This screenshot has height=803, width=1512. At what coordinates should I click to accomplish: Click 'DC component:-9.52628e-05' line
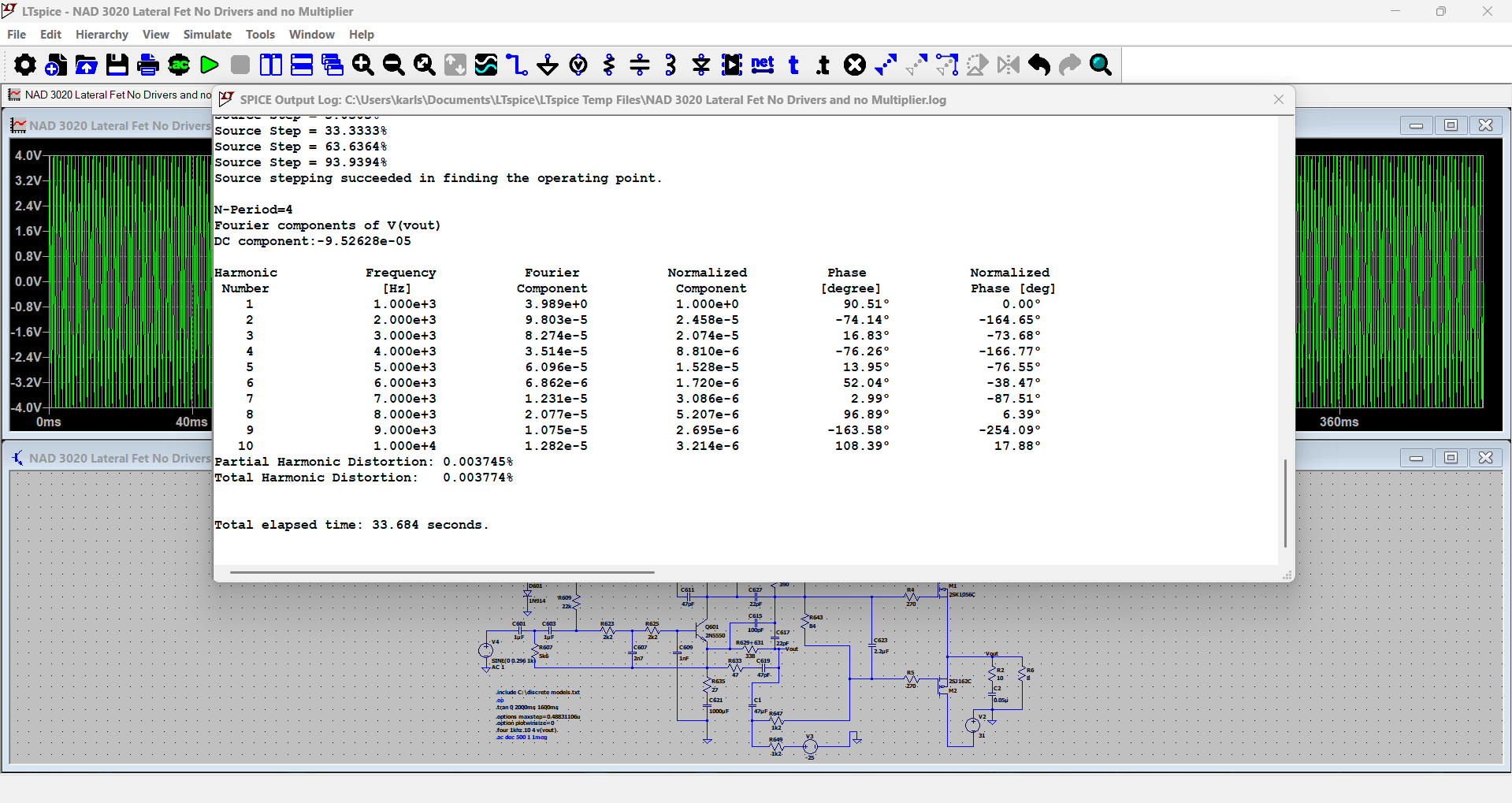tap(313, 241)
